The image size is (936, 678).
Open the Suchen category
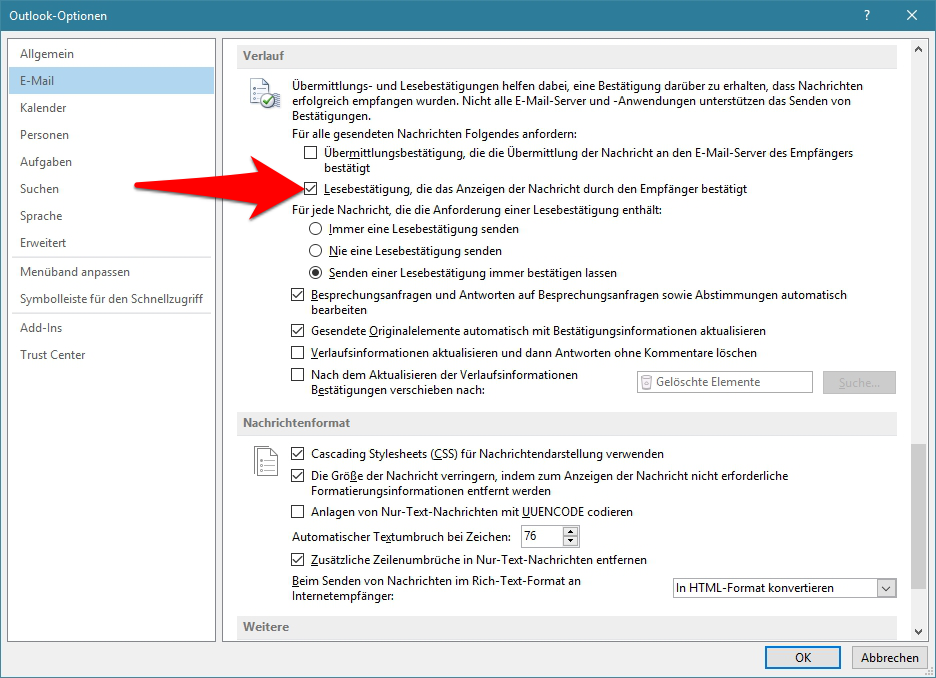112,189
